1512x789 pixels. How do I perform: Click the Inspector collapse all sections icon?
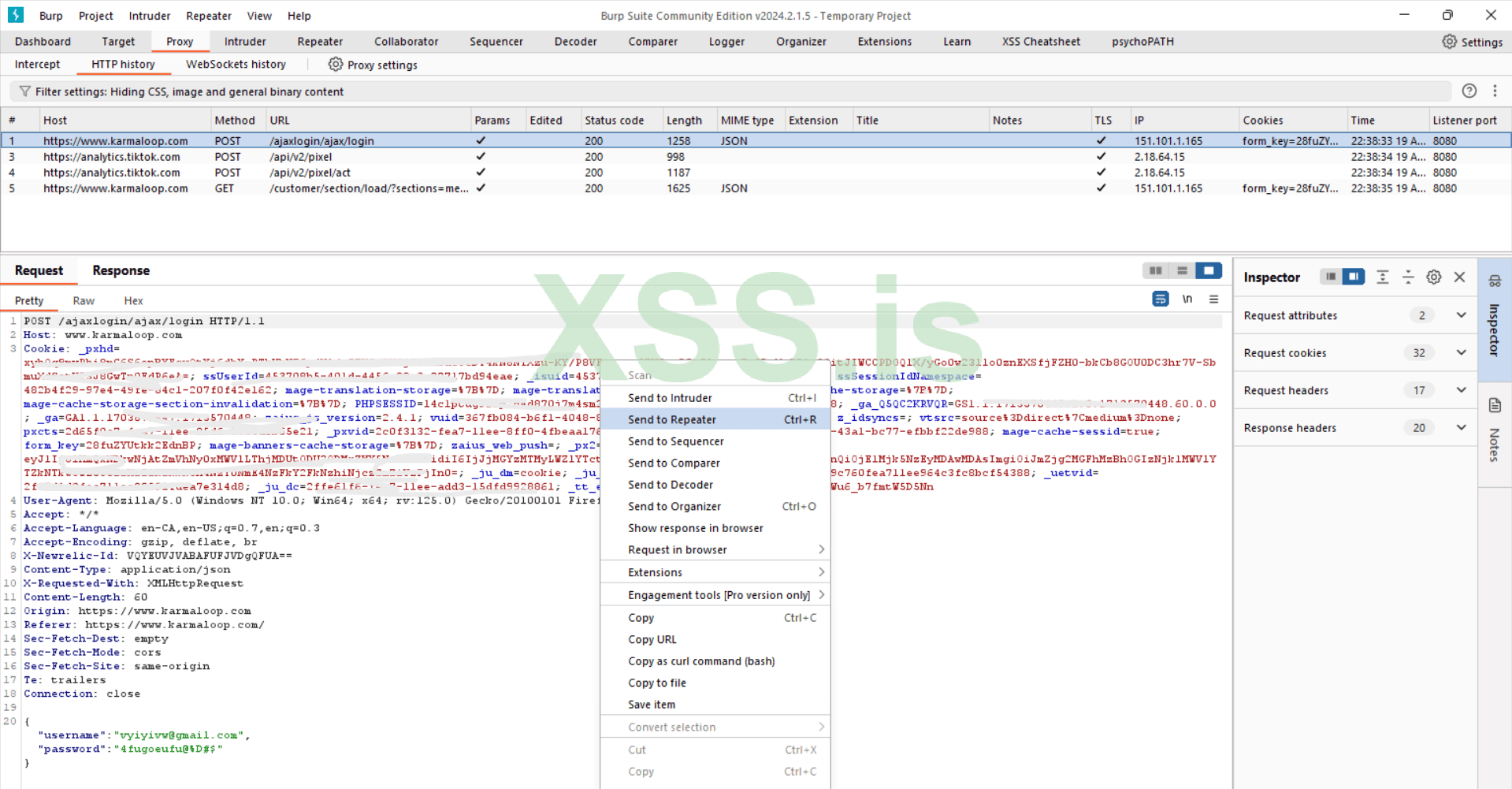(1408, 277)
